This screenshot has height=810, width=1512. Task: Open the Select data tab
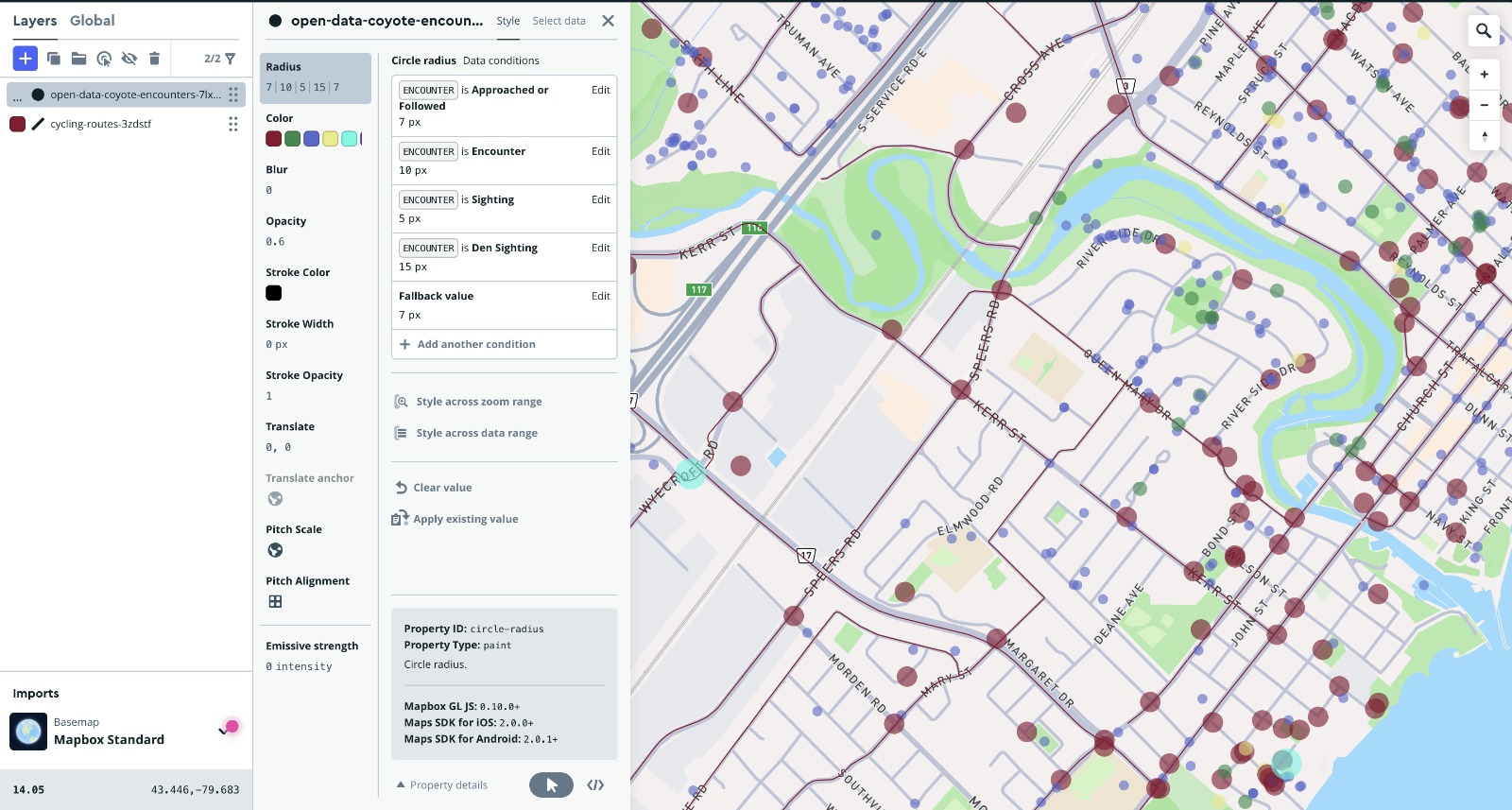coord(558,21)
